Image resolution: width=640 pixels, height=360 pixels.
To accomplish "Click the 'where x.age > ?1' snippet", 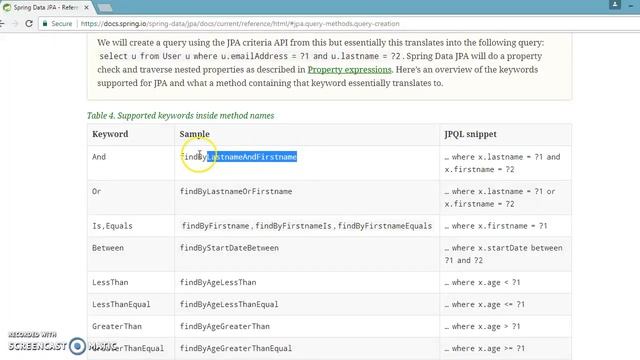I will (x=482, y=326).
